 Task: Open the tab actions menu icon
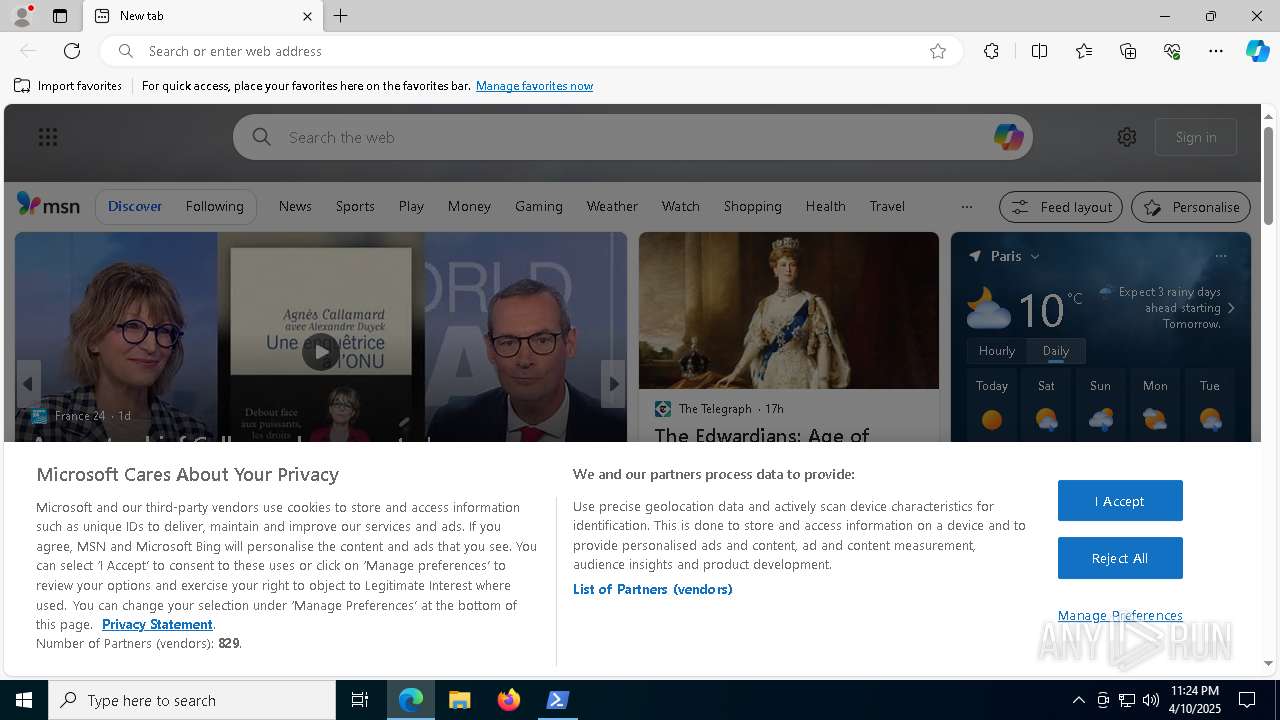pos(60,16)
